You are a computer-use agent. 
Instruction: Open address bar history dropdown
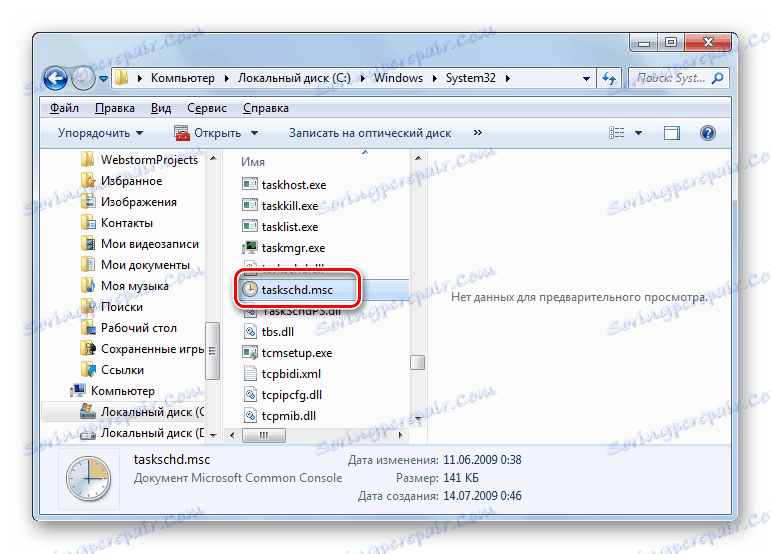pos(586,79)
